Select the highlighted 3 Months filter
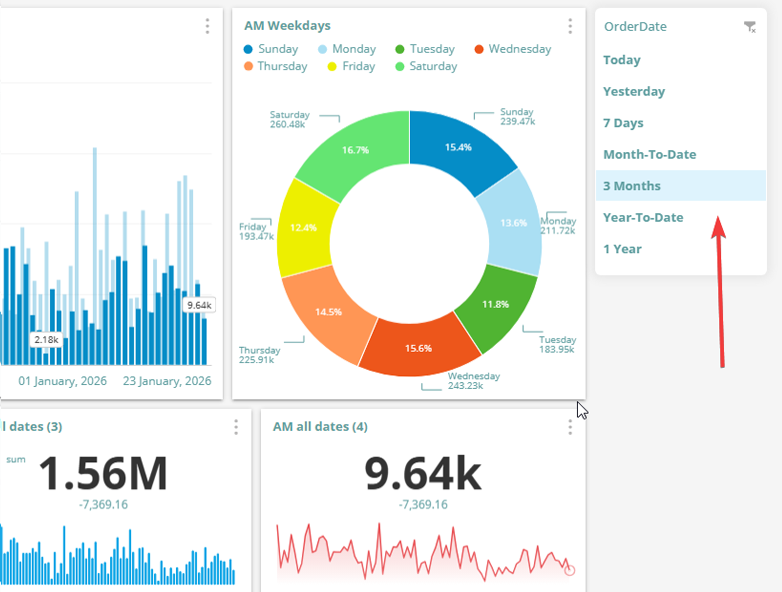 [632, 186]
